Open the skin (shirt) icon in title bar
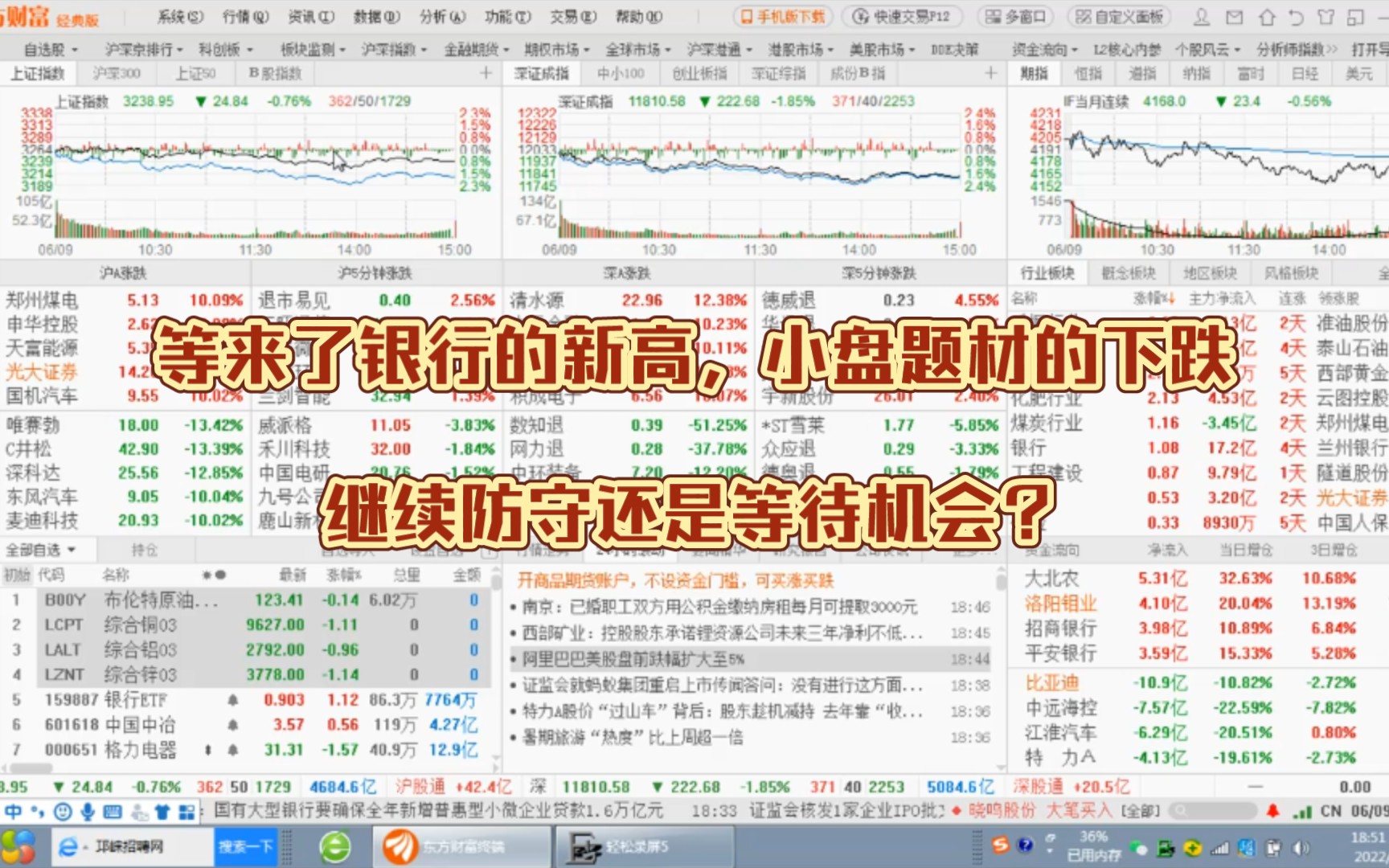The width and height of the screenshot is (1389, 868). click(1325, 16)
